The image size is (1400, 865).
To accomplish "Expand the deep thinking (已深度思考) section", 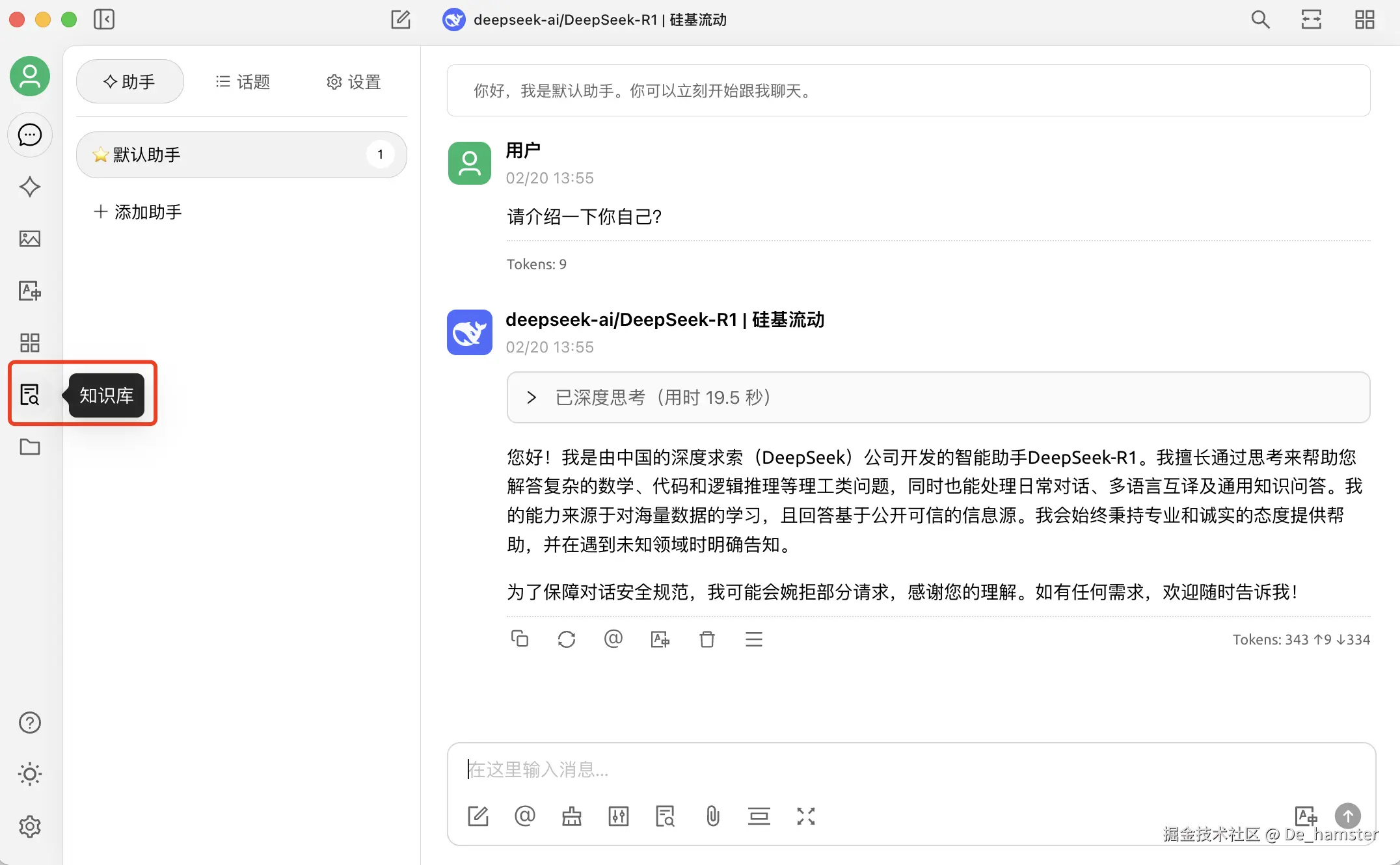I will [x=938, y=397].
